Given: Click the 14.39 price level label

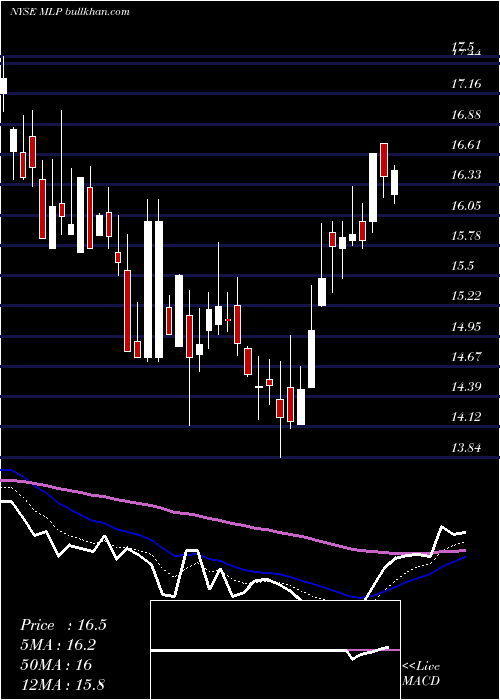Looking at the screenshot, I should click(466, 387).
